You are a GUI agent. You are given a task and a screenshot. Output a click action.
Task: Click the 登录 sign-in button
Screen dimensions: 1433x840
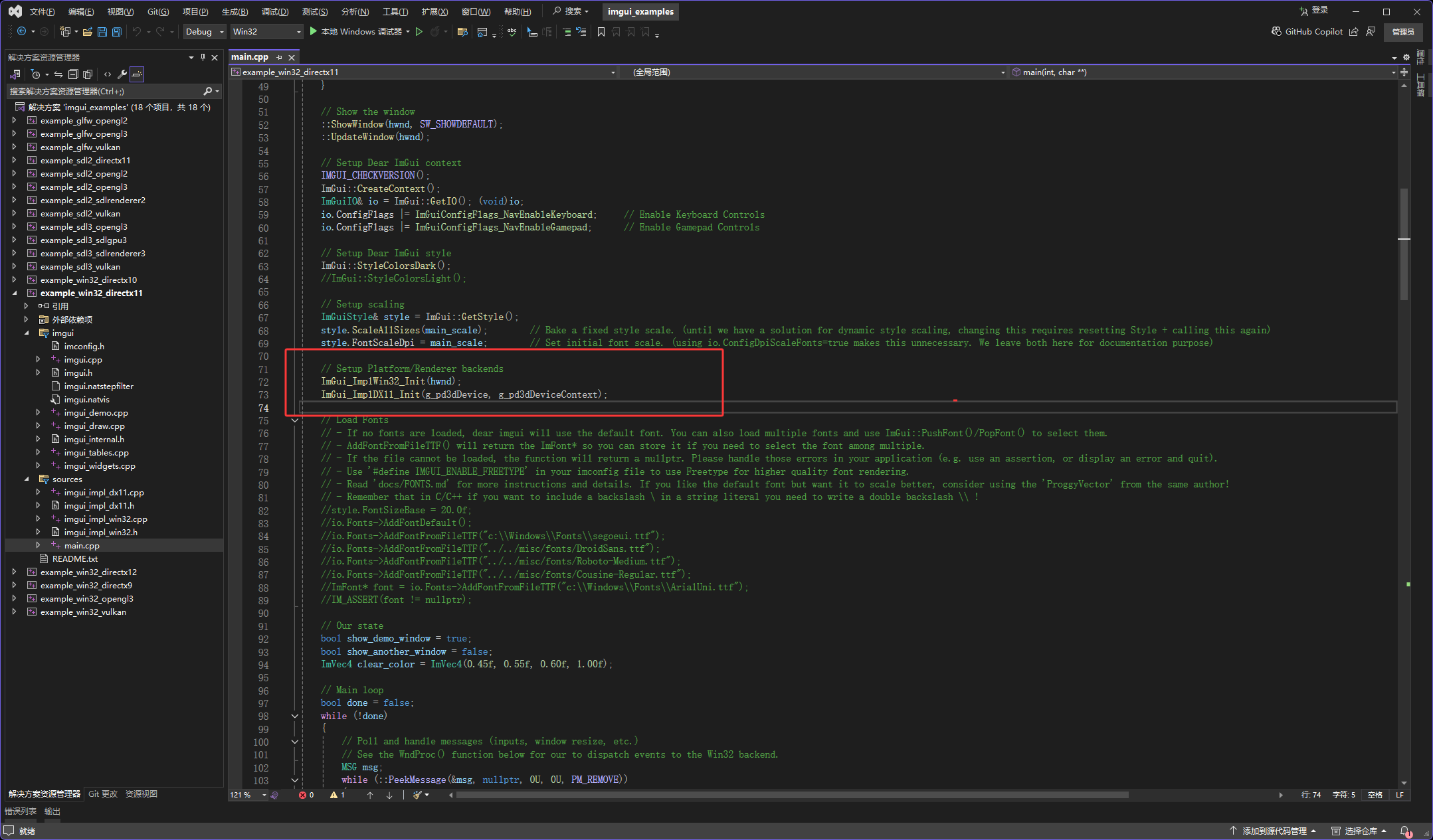[1313, 11]
